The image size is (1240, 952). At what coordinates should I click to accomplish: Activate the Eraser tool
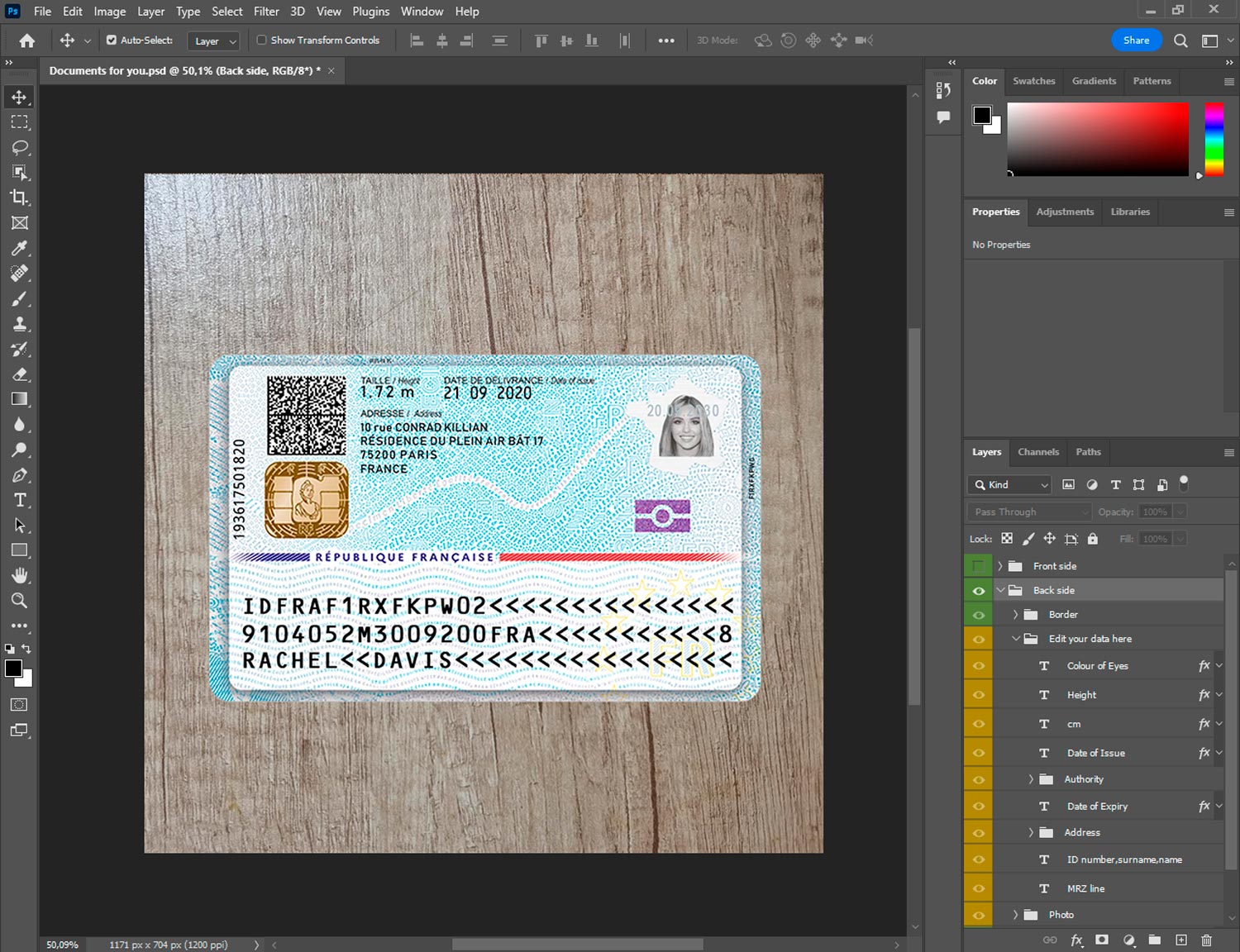20,374
